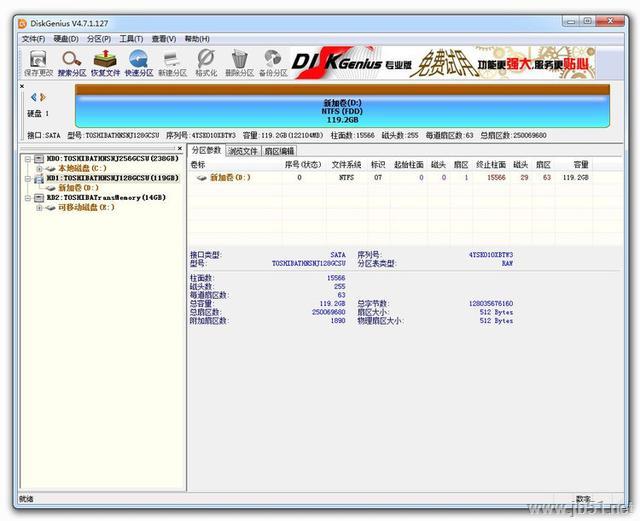Open the 工具(T) menu
Screen dimensions: 640x521
[x=131, y=39]
